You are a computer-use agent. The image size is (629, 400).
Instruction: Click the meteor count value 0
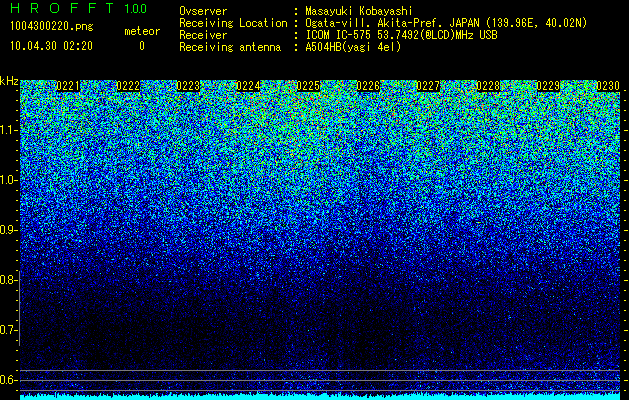click(x=142, y=46)
